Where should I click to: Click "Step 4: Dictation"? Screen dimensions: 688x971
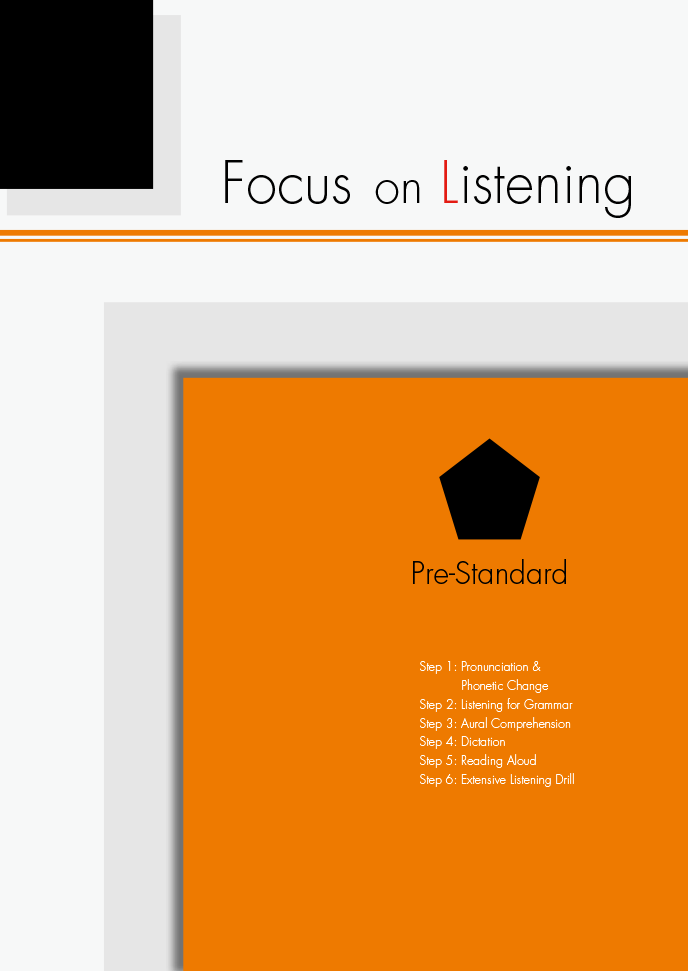click(462, 742)
